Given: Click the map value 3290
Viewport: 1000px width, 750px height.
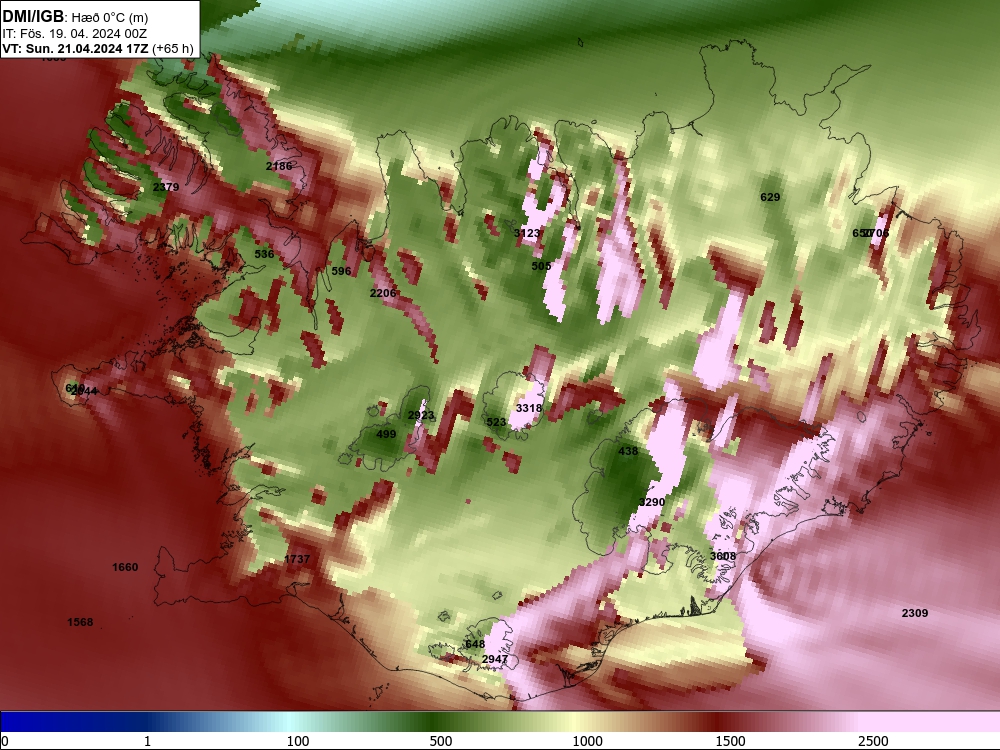Looking at the screenshot, I should point(652,502).
